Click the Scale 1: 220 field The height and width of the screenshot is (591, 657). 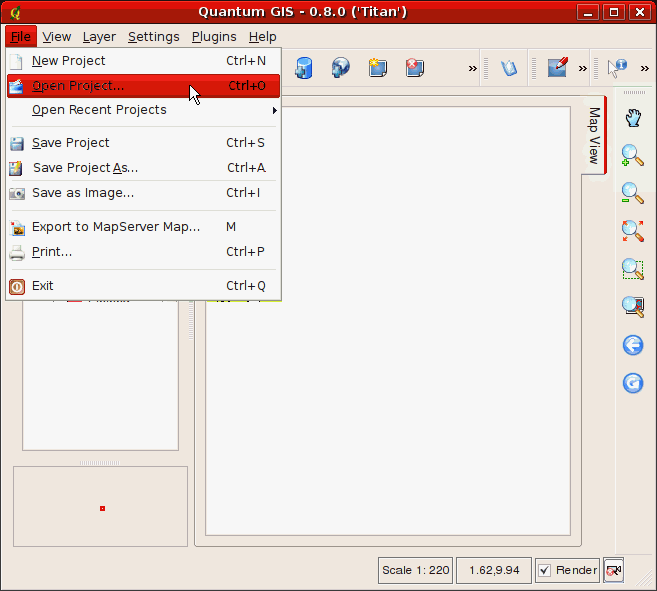tap(415, 570)
